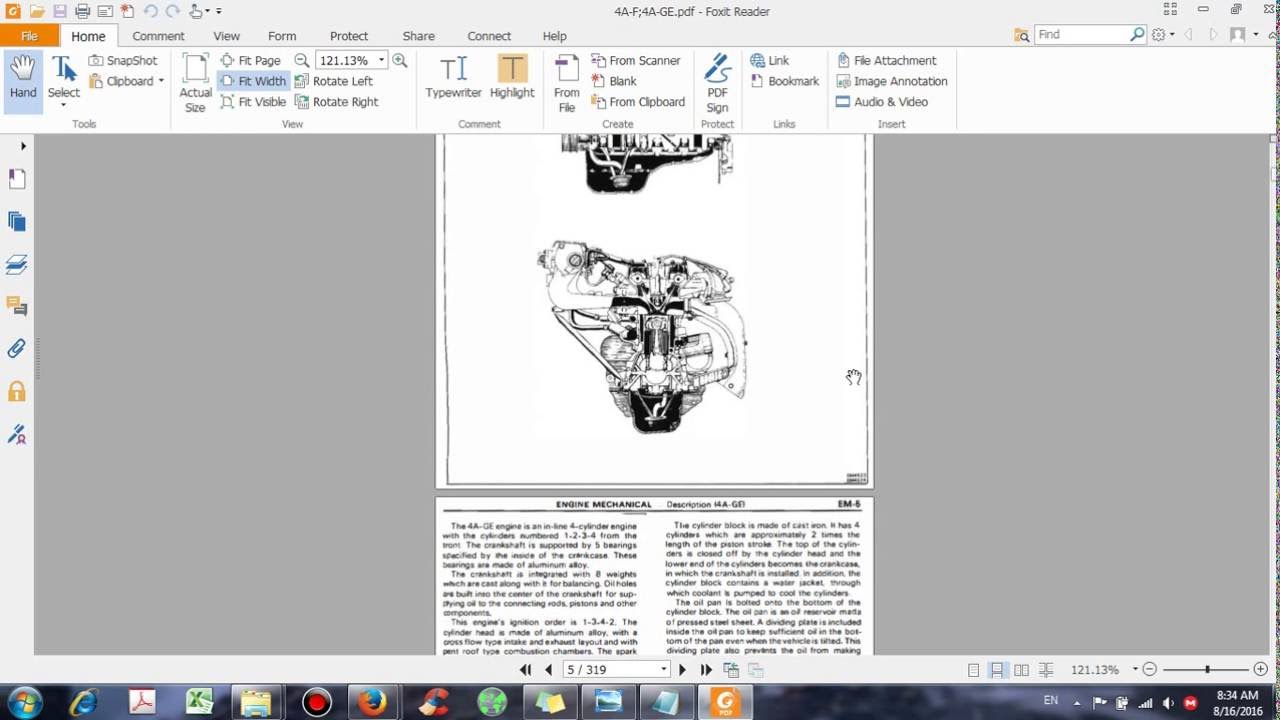Viewport: 1280px width, 720px height.
Task: Open the Digital Signatures panel
Action: pyautogui.click(x=16, y=434)
